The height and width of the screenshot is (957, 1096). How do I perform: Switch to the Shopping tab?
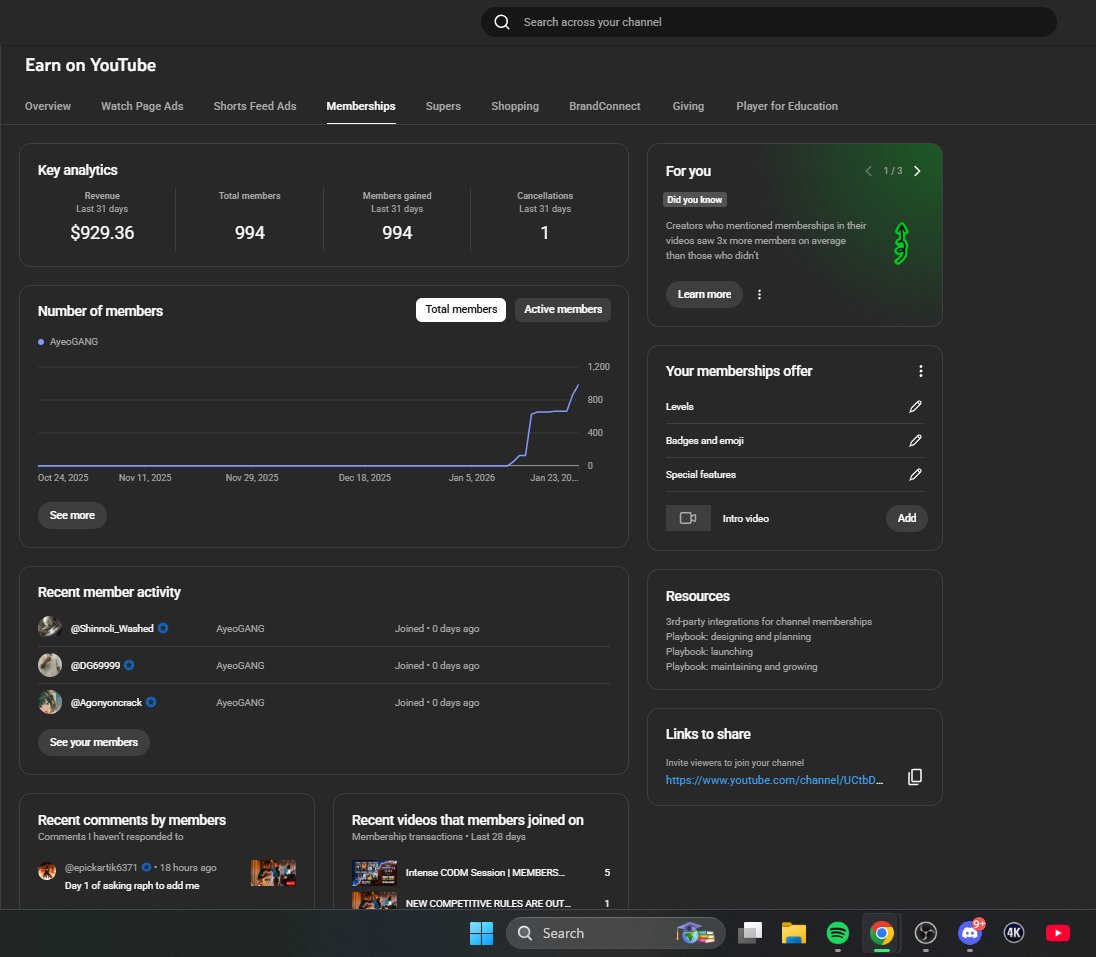(515, 106)
